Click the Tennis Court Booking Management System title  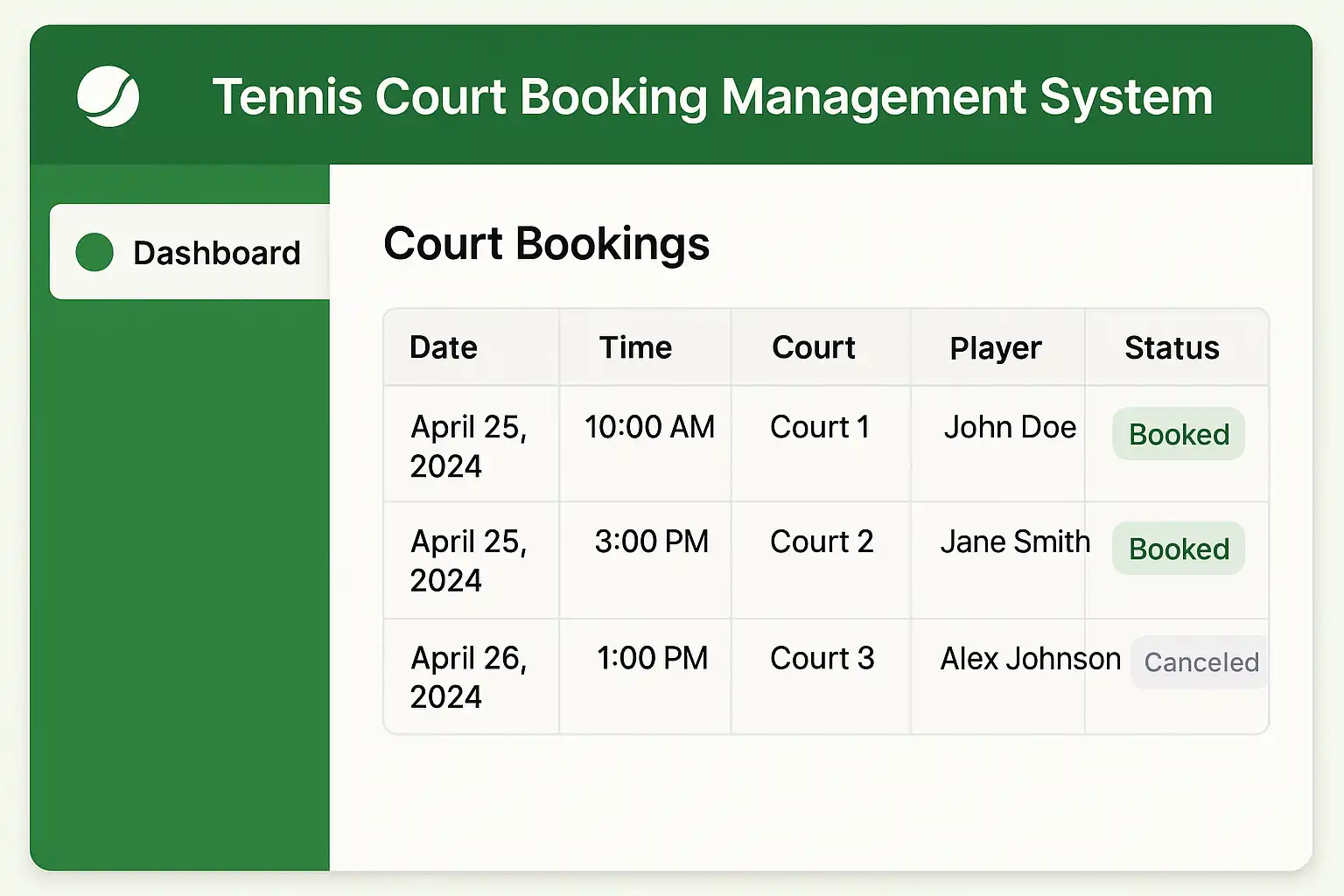(x=712, y=96)
